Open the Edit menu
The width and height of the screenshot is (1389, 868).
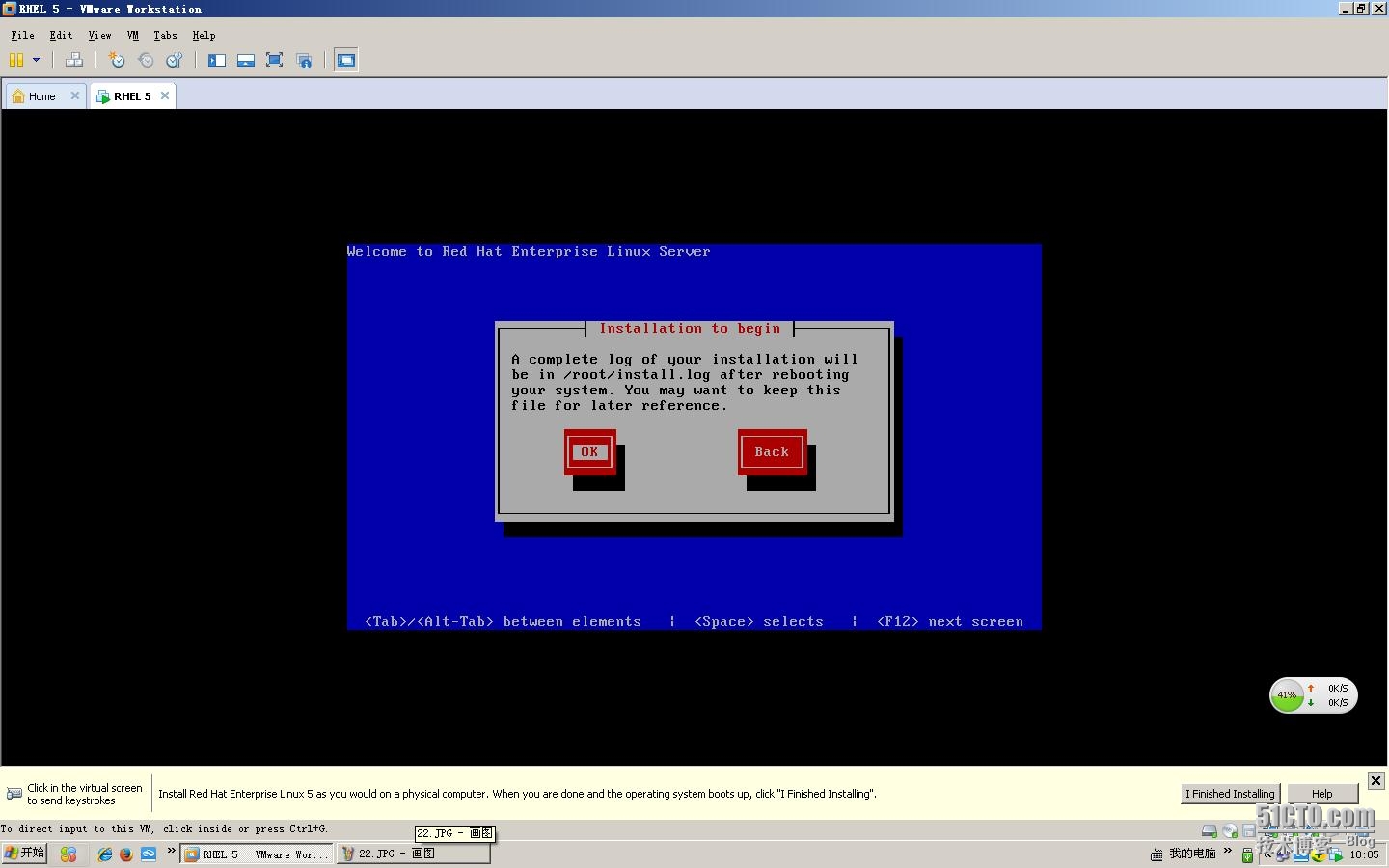coord(61,35)
